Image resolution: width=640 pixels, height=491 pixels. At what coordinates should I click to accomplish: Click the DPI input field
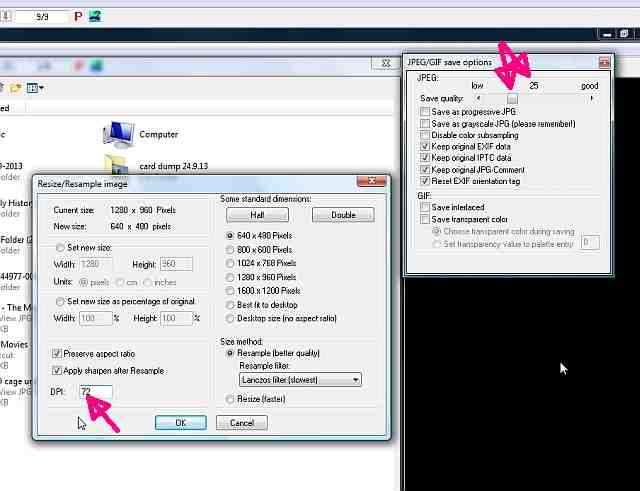[x=99, y=391]
